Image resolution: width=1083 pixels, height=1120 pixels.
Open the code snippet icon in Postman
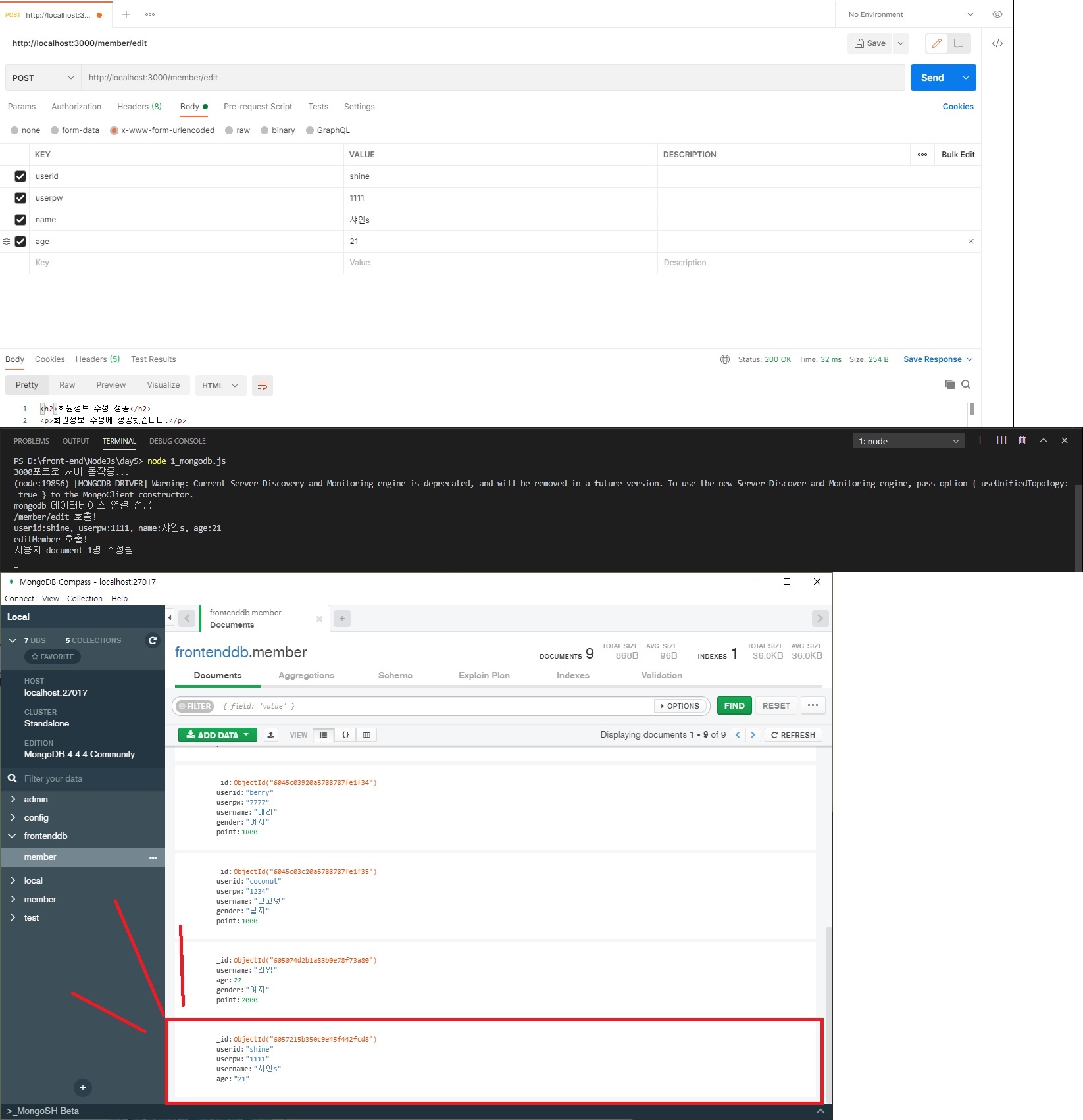997,43
